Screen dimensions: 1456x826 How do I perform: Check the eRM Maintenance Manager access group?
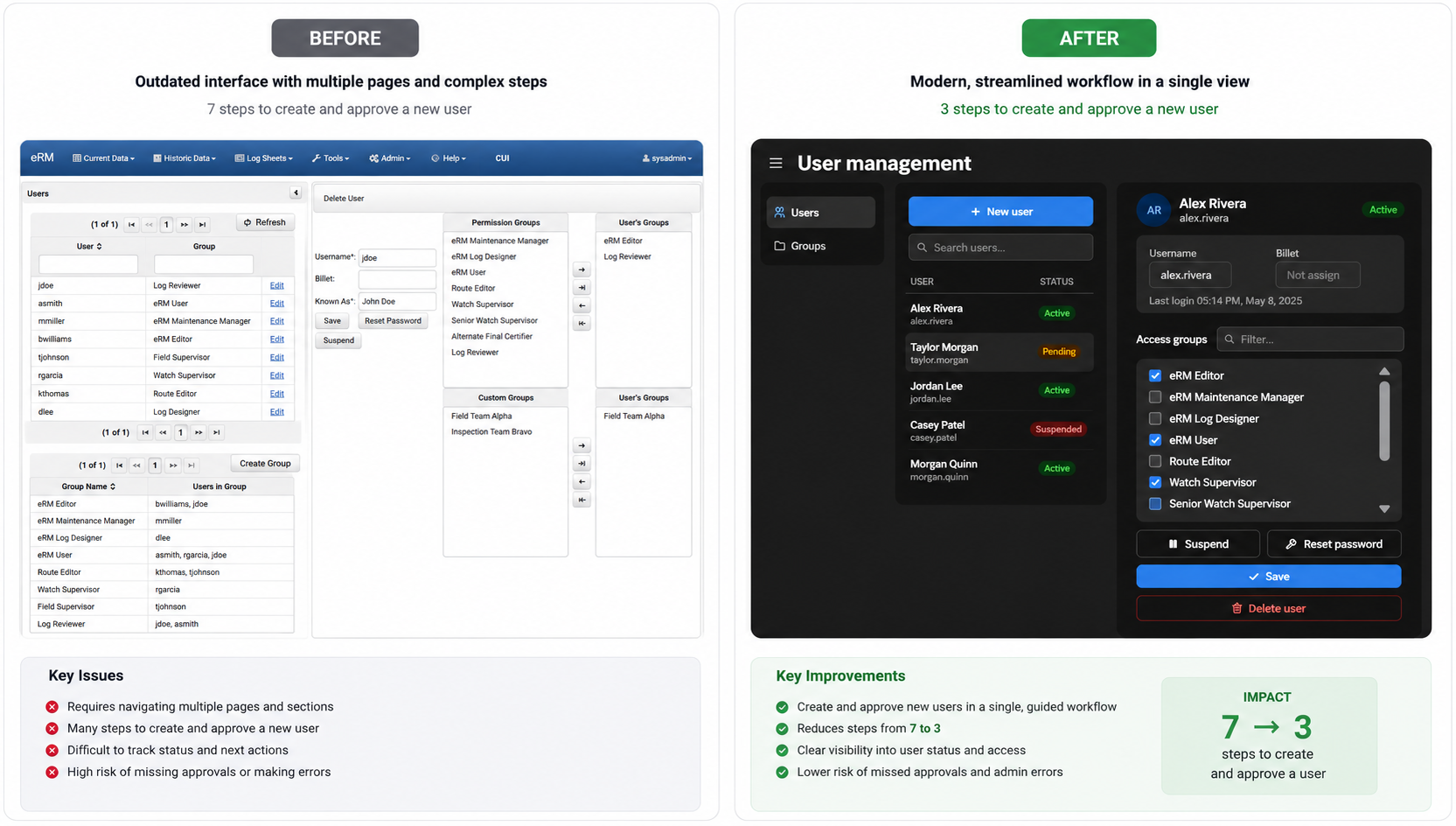1155,397
